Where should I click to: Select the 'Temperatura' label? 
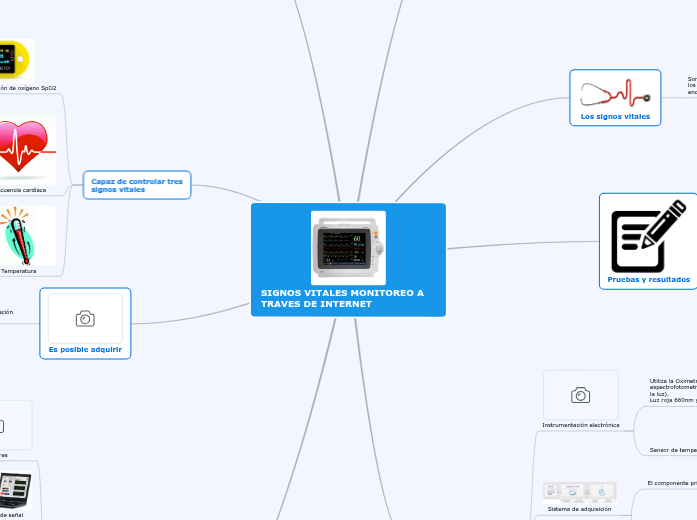(19, 271)
